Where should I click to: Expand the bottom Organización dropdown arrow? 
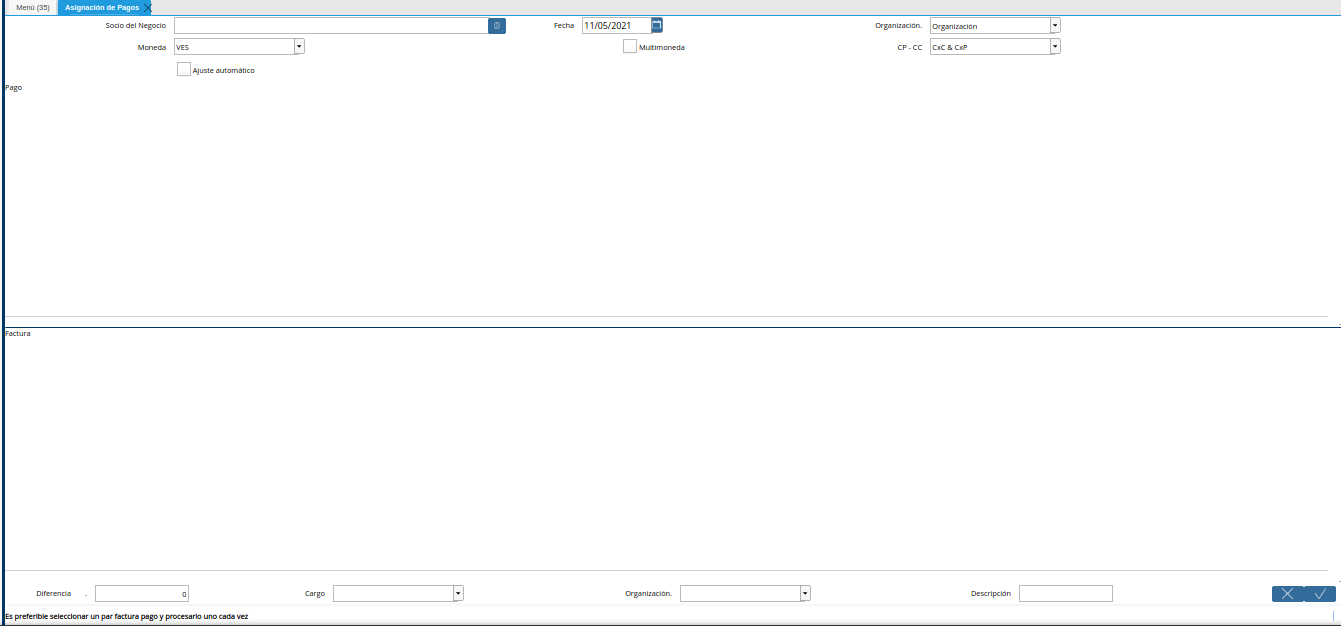805,593
